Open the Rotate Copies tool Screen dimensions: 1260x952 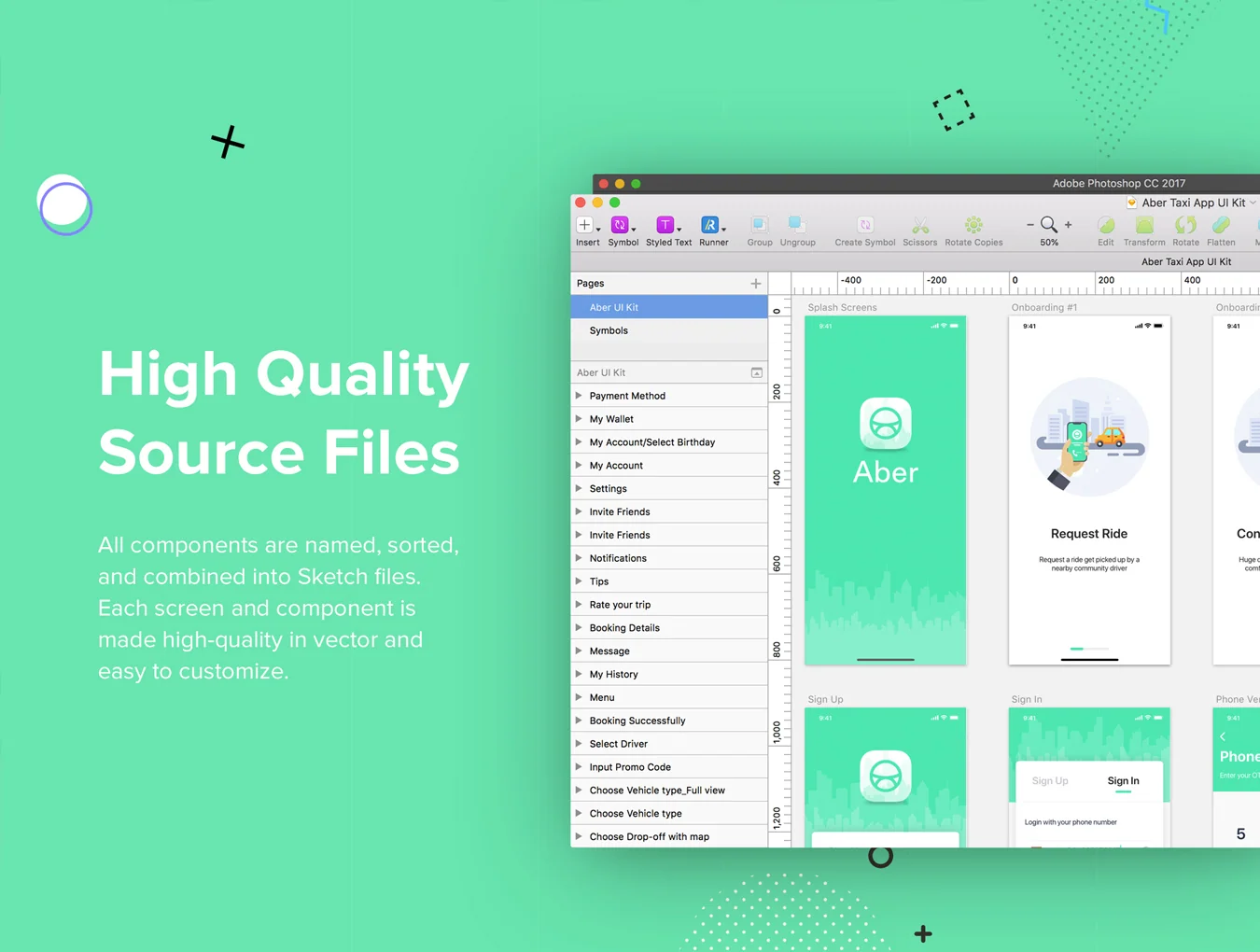coord(973,225)
